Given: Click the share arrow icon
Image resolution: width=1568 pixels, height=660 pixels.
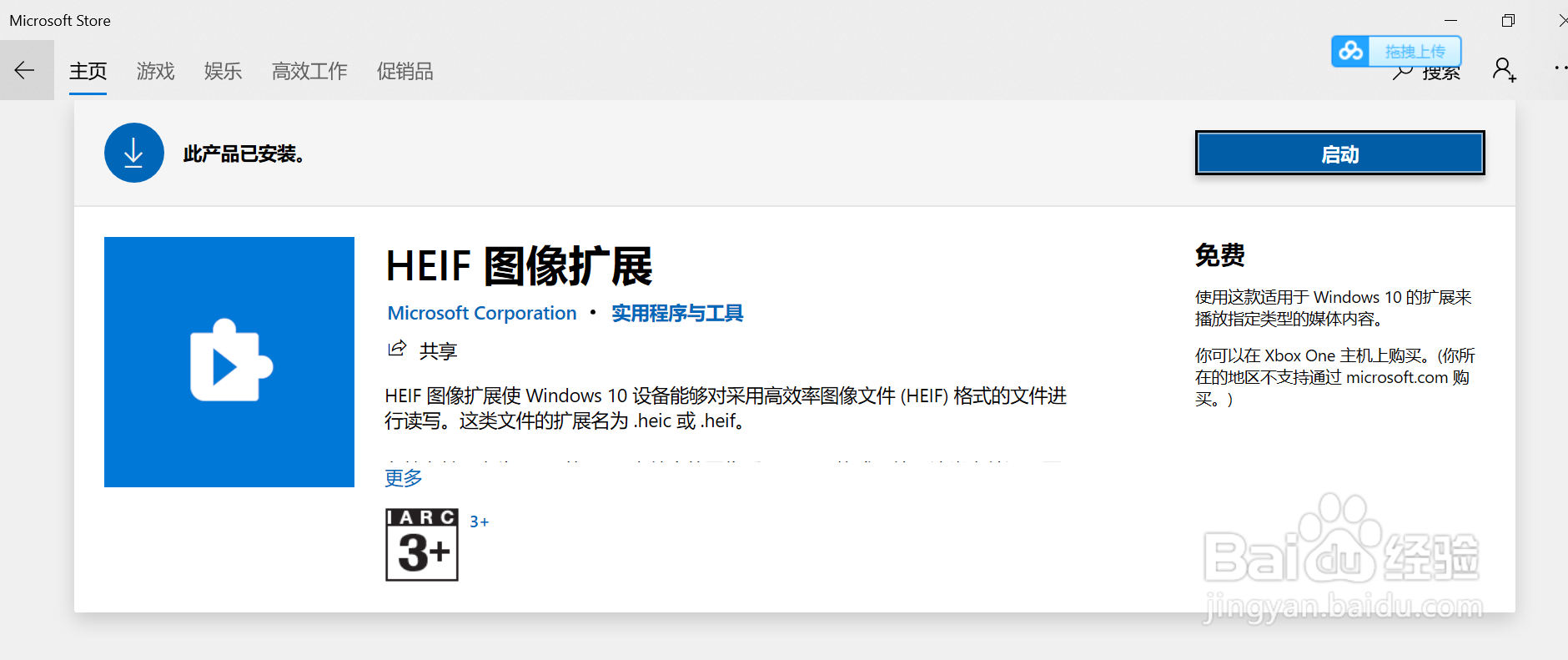Looking at the screenshot, I should click(x=397, y=349).
